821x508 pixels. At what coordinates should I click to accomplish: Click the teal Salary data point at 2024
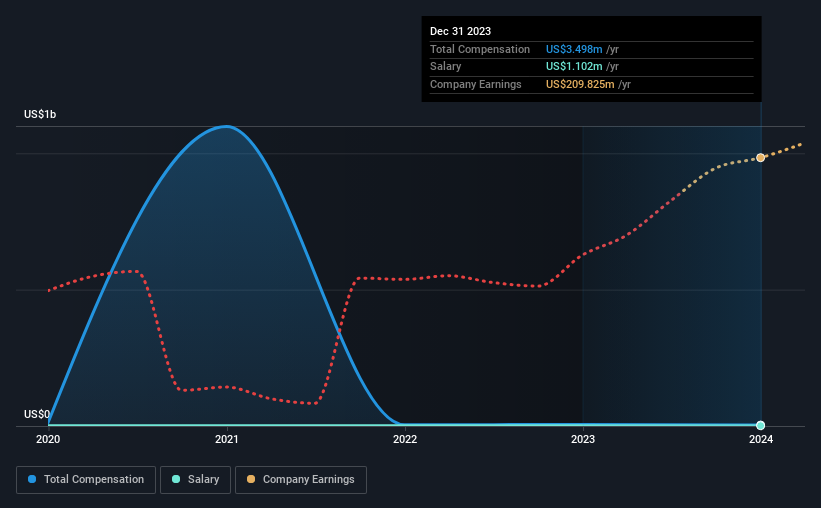(760, 425)
